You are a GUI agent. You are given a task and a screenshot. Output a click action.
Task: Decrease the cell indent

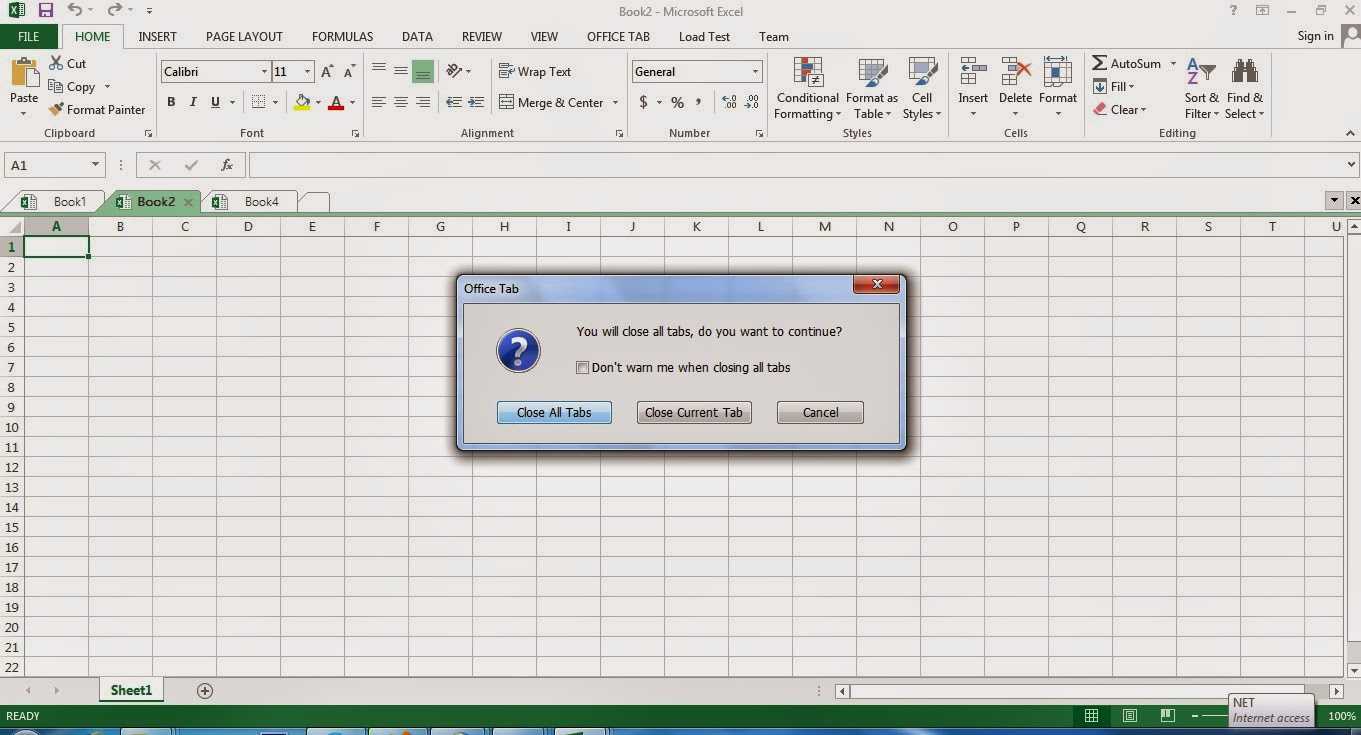click(454, 102)
